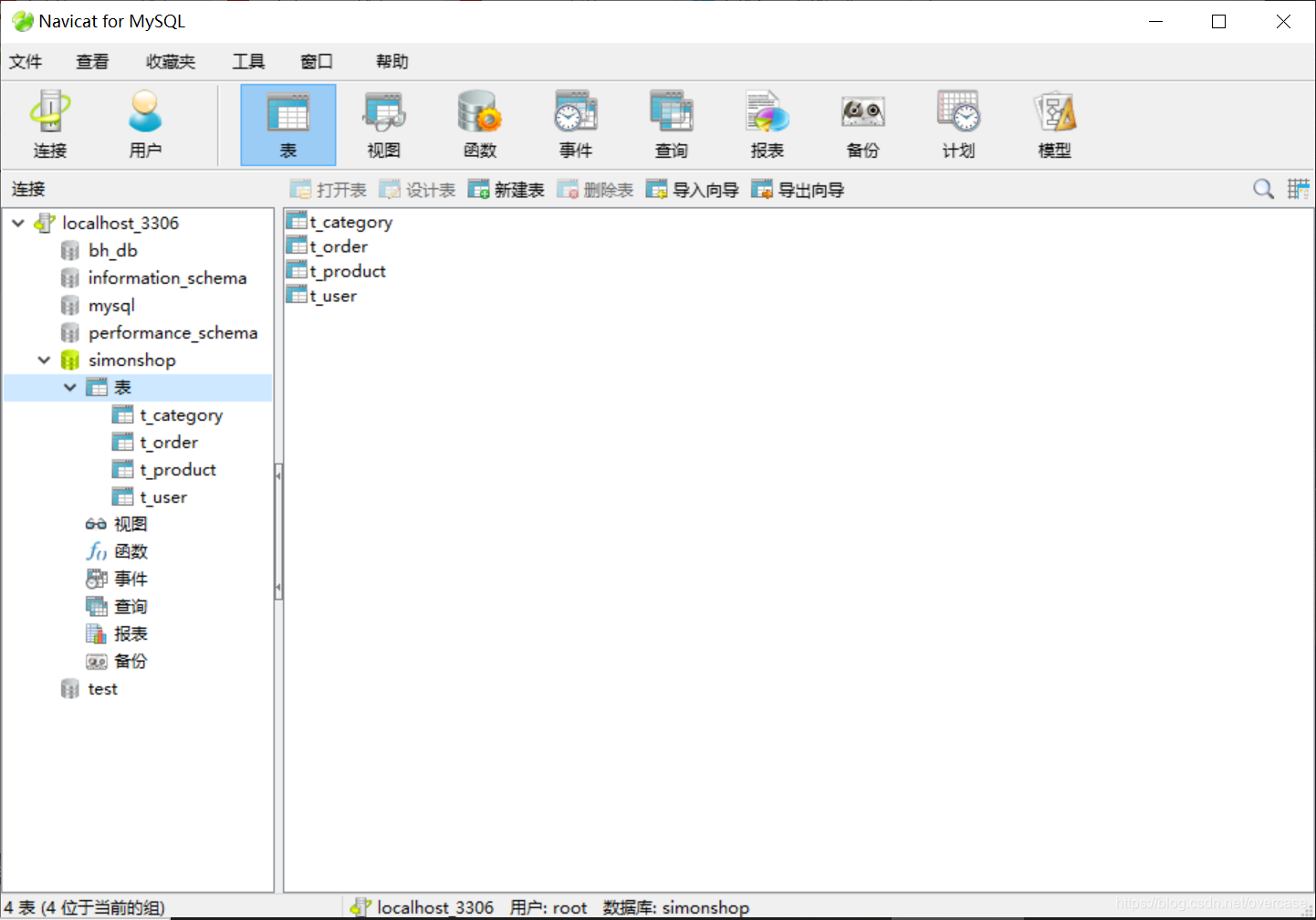The height and width of the screenshot is (920, 1316).
Task: Click status text 4 表 (4 位于当前的组)
Action: (x=85, y=907)
